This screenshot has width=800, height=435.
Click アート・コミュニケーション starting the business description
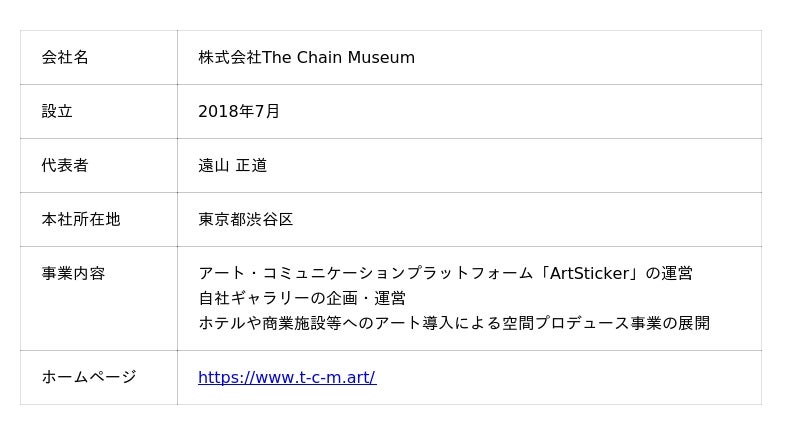301,273
